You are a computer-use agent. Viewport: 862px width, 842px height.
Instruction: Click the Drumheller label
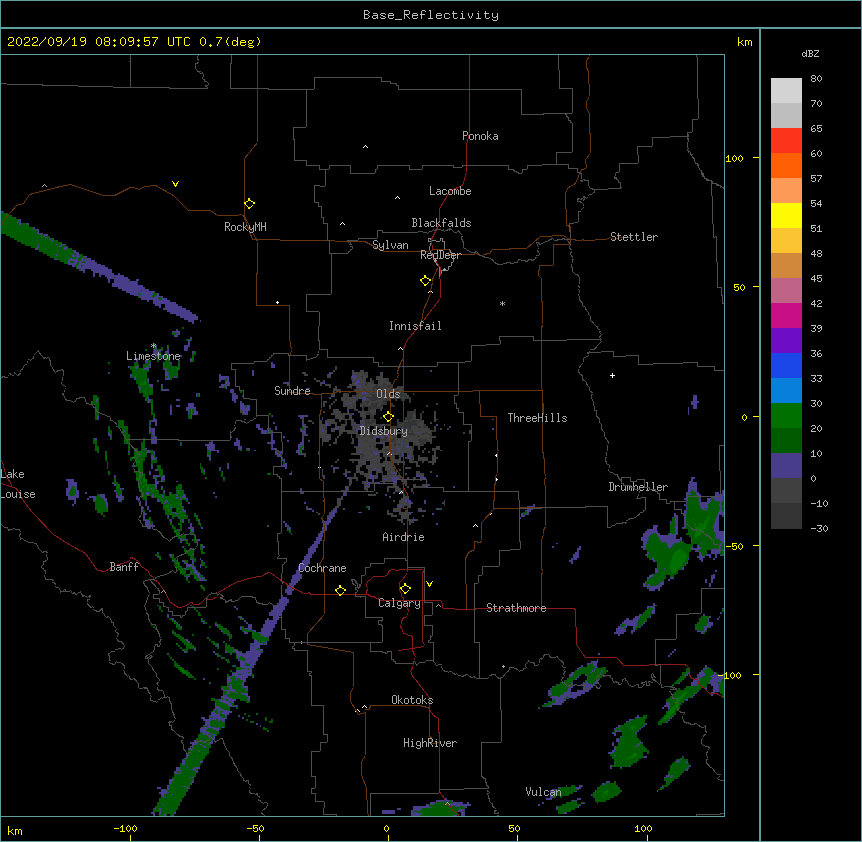pos(638,487)
